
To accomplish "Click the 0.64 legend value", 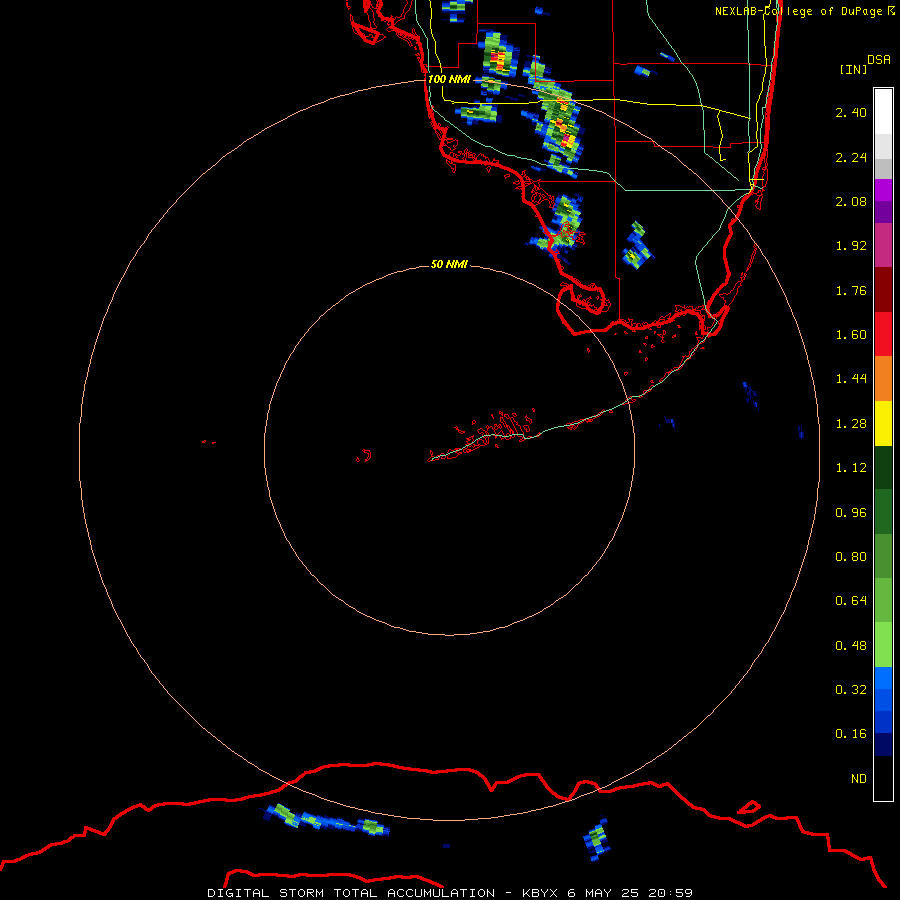I will point(851,601).
